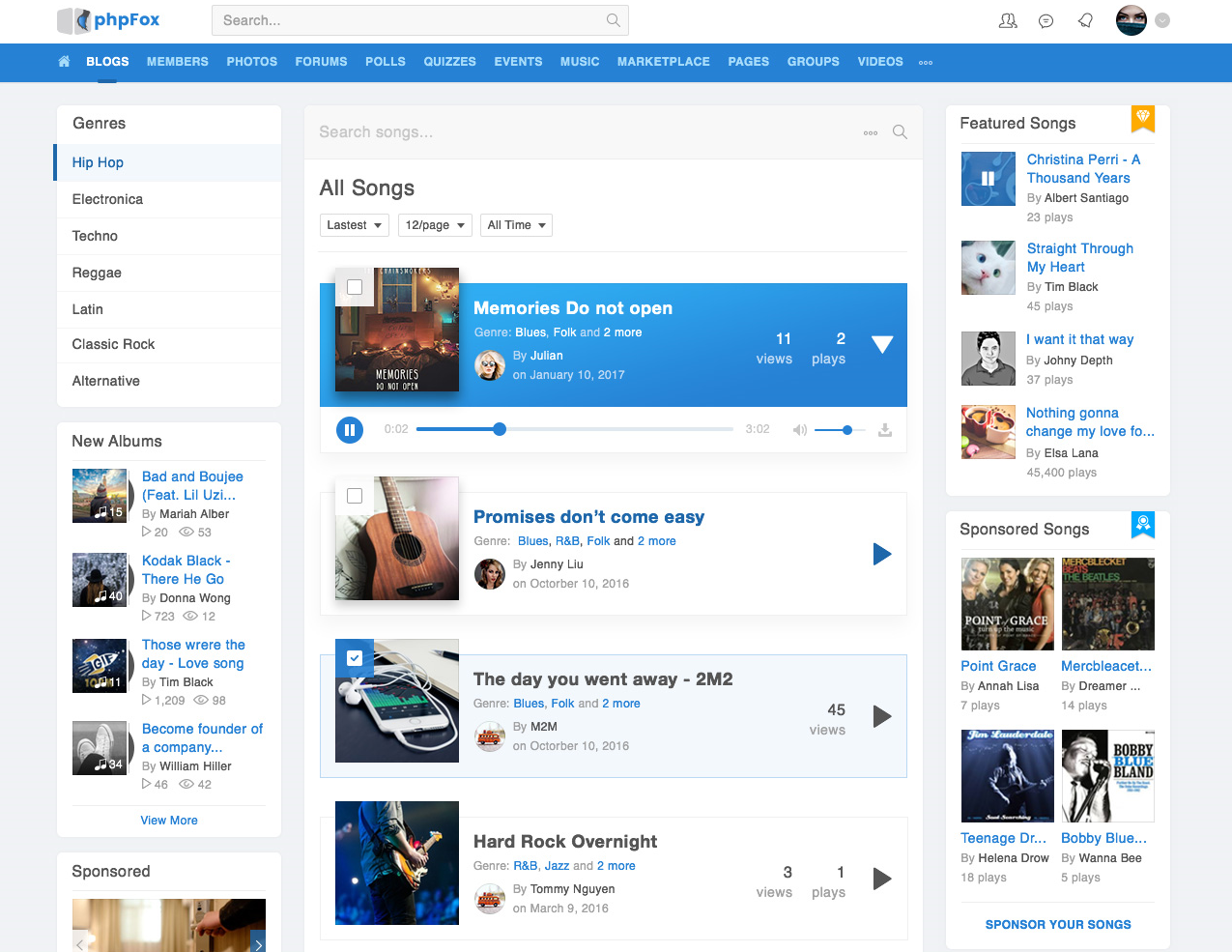
Task: Check the checkbox on Memories Do not open
Action: coord(355,287)
